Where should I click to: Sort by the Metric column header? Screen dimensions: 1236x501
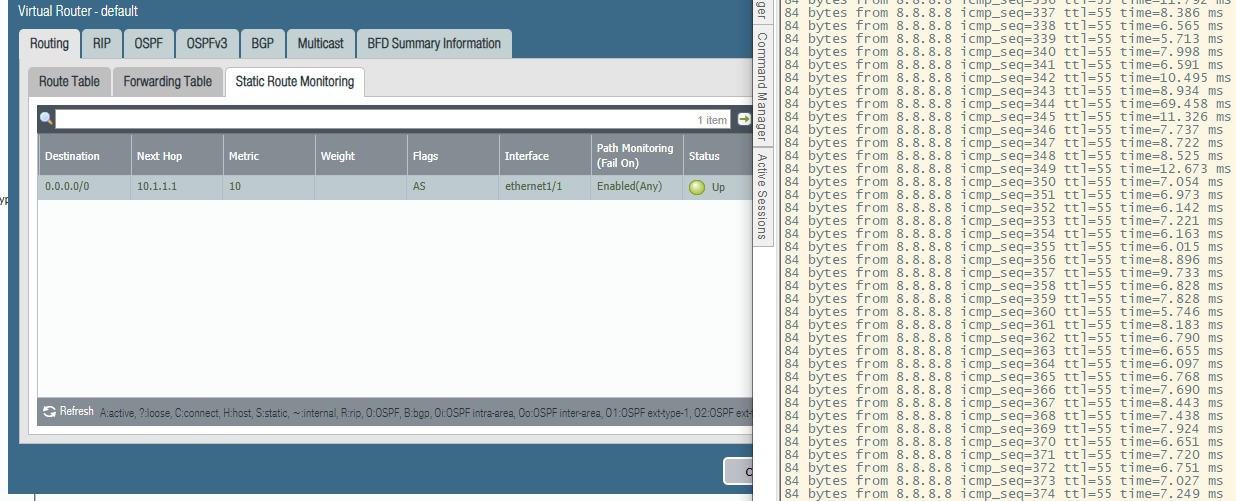click(268, 156)
